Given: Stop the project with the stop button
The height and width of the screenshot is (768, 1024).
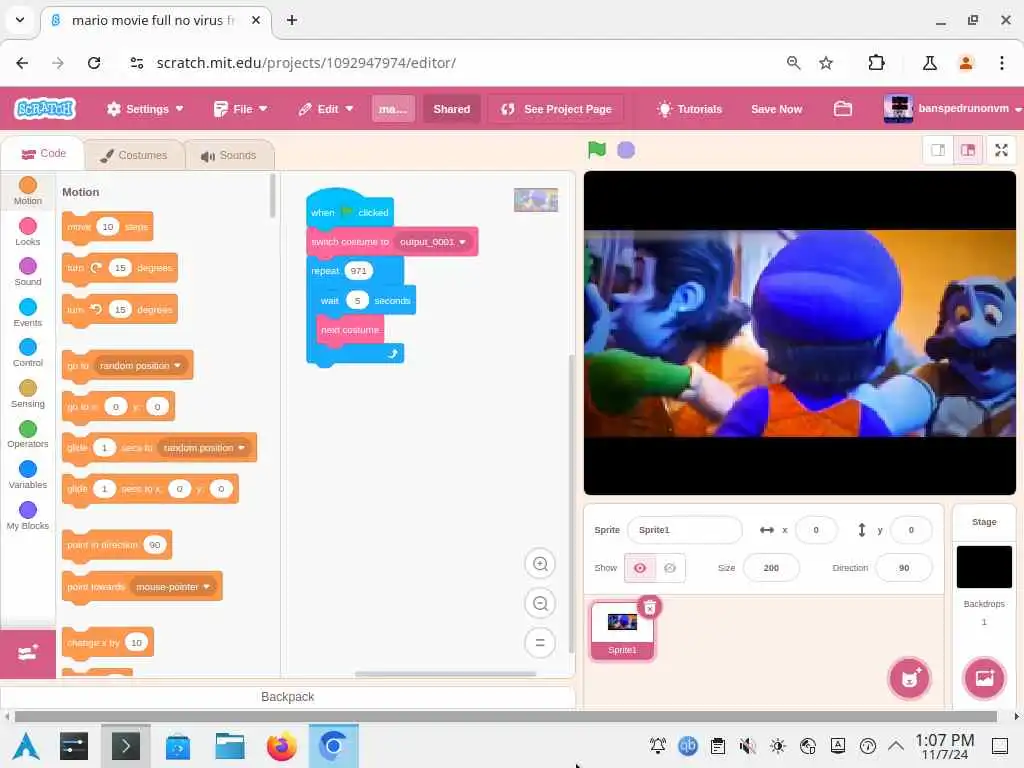Looking at the screenshot, I should pyautogui.click(x=626, y=150).
